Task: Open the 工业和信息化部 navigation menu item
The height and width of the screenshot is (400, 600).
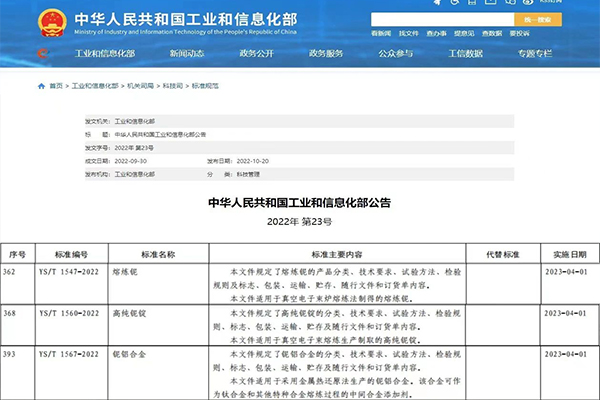Action: [105, 54]
